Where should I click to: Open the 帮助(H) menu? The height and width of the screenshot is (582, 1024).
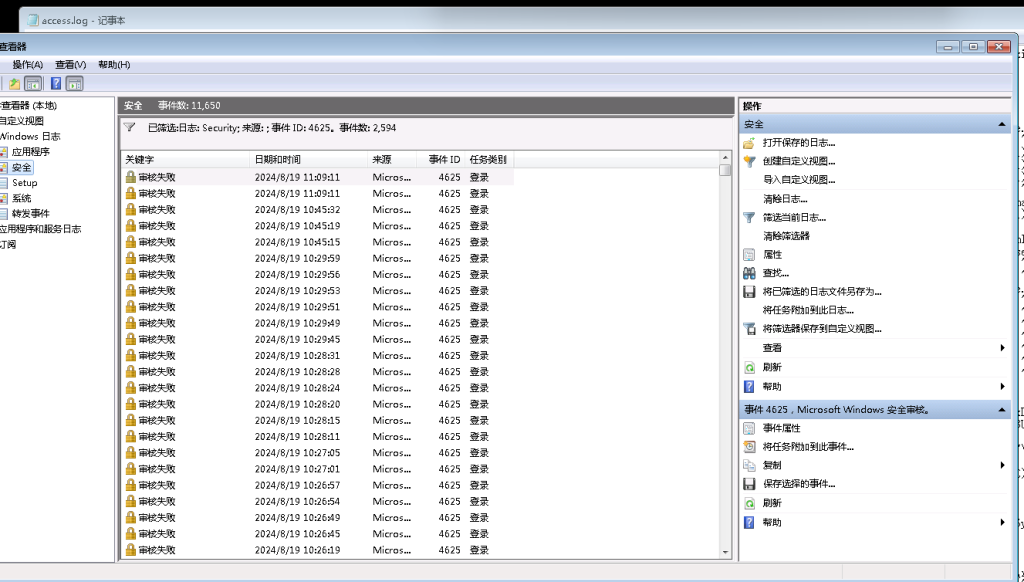tap(114, 65)
